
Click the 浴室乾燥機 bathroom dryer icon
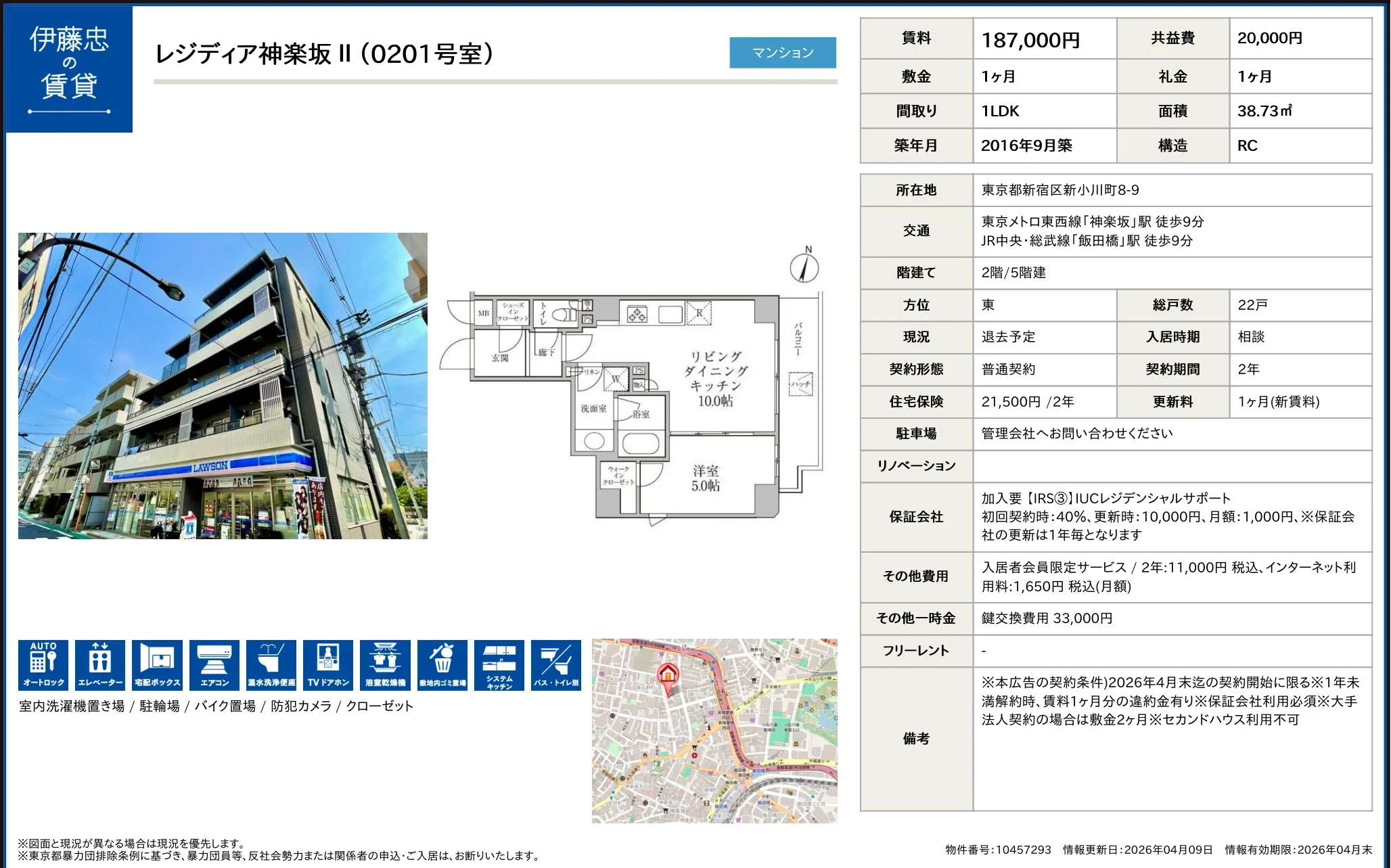click(x=385, y=664)
